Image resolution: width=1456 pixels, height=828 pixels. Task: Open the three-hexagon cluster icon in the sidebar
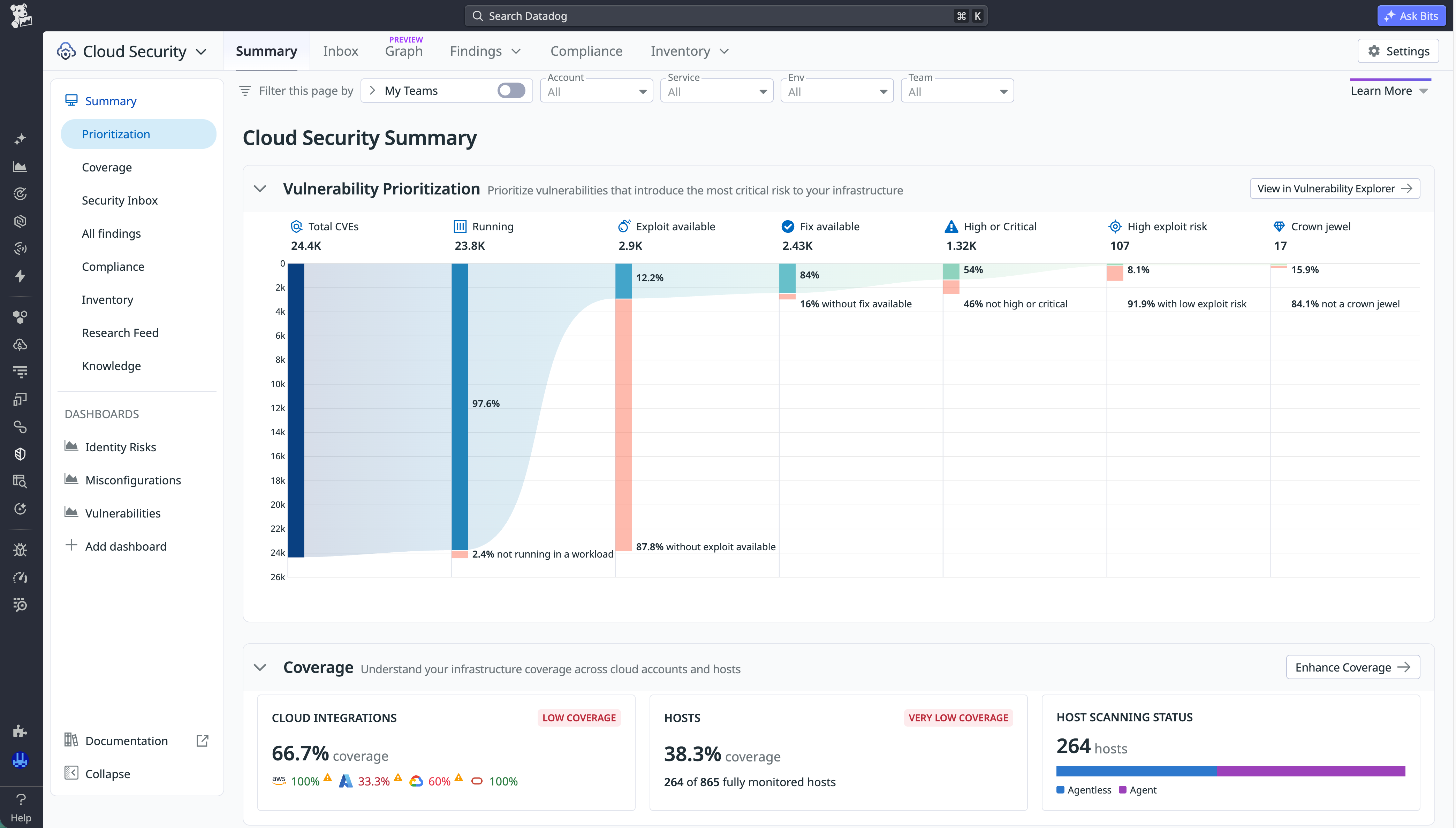click(21, 317)
